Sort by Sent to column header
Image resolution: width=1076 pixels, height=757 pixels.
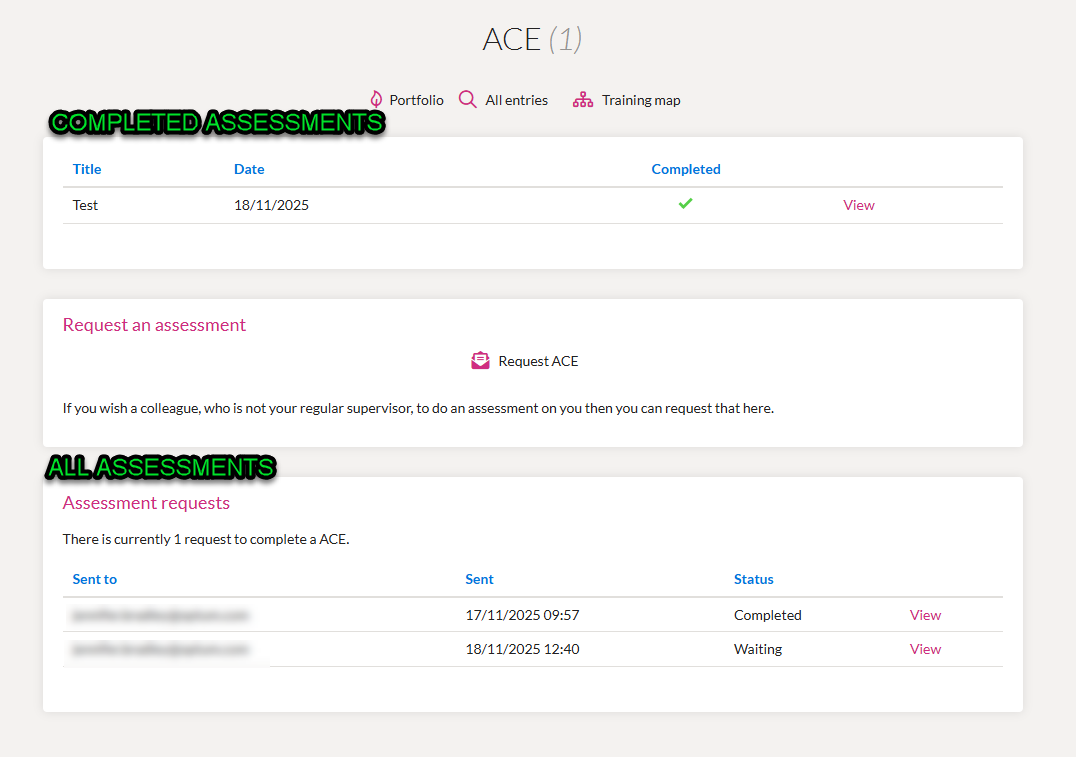point(95,579)
